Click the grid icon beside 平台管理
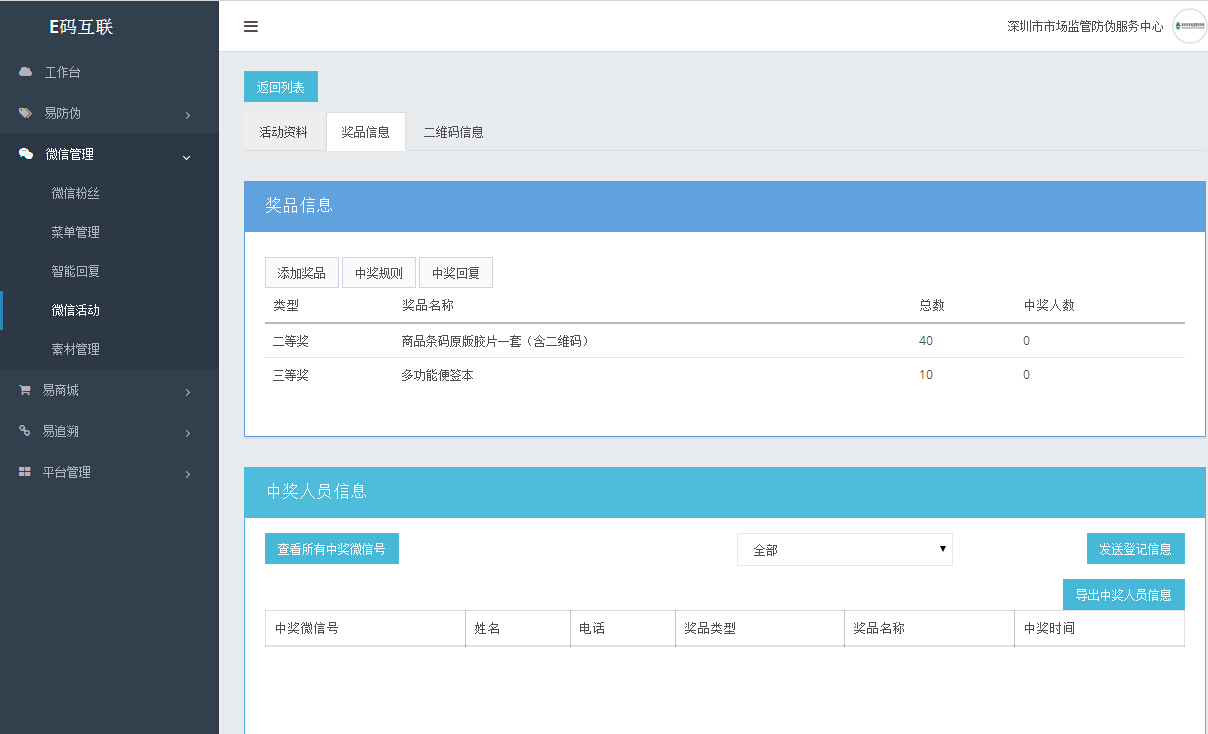Image resolution: width=1208 pixels, height=734 pixels. [25, 472]
